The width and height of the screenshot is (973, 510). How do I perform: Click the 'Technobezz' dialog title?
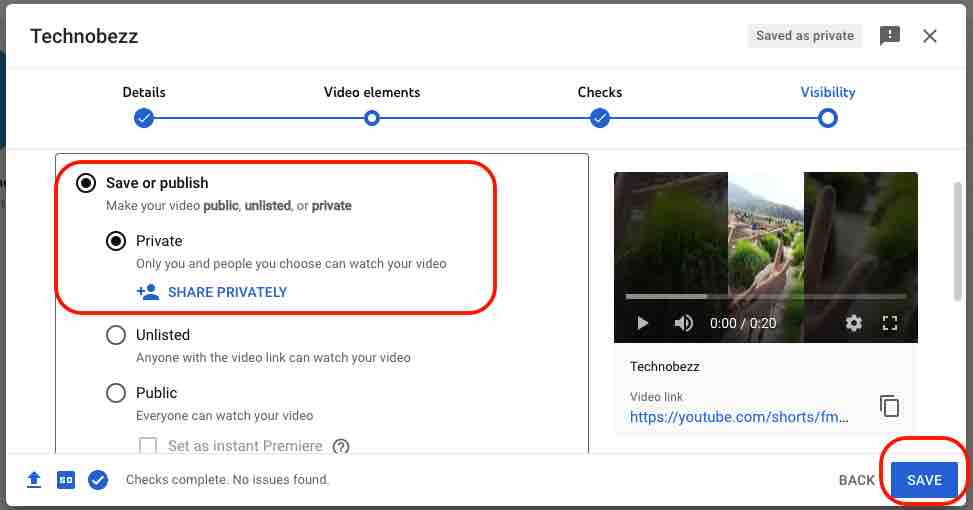click(x=84, y=36)
